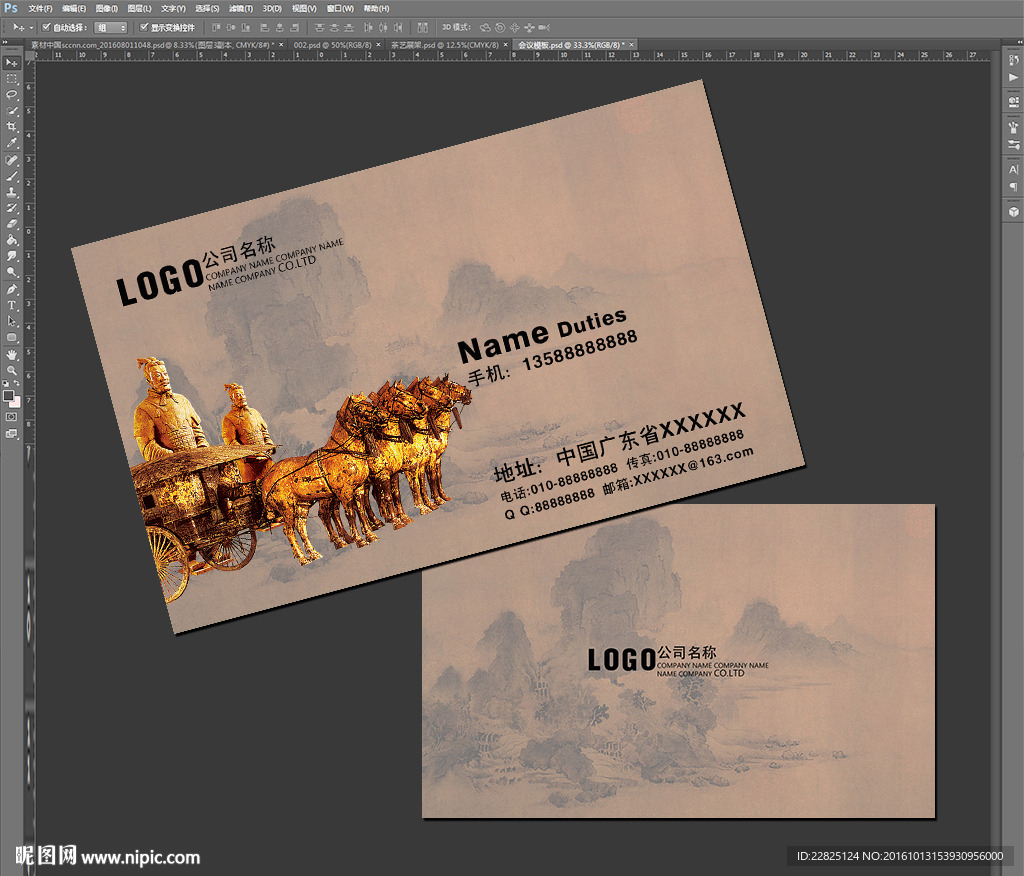1024x876 pixels.
Task: Open the Brush Presets panel icon
Action: (1013, 127)
